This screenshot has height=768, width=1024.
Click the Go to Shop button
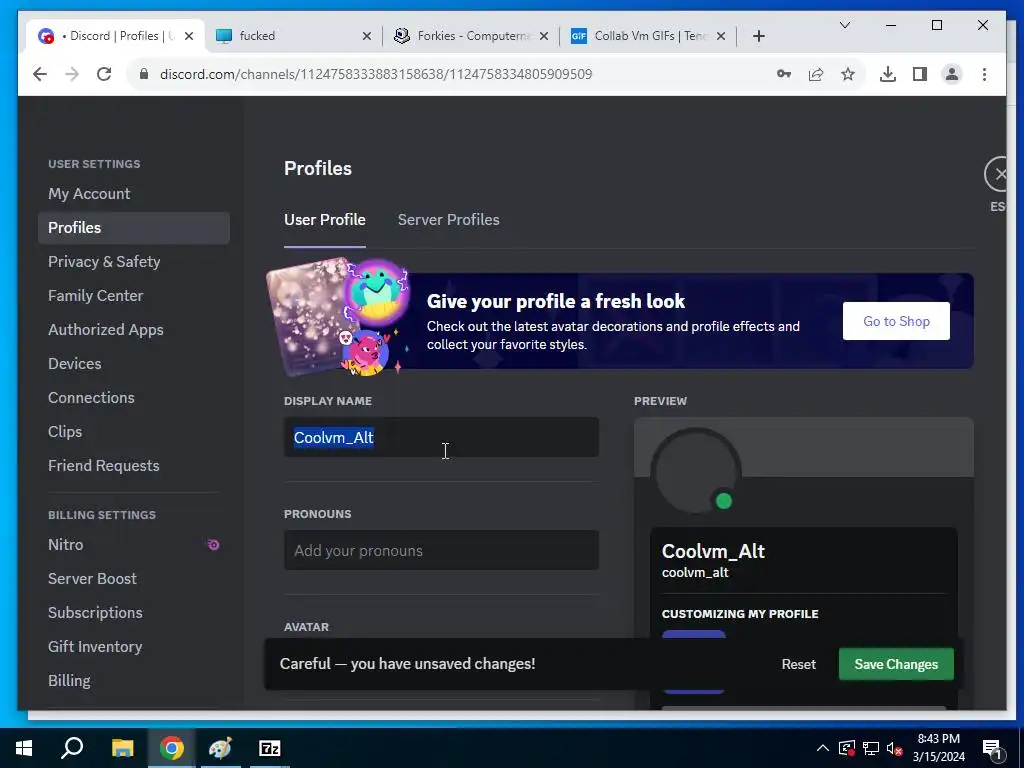[x=896, y=321]
